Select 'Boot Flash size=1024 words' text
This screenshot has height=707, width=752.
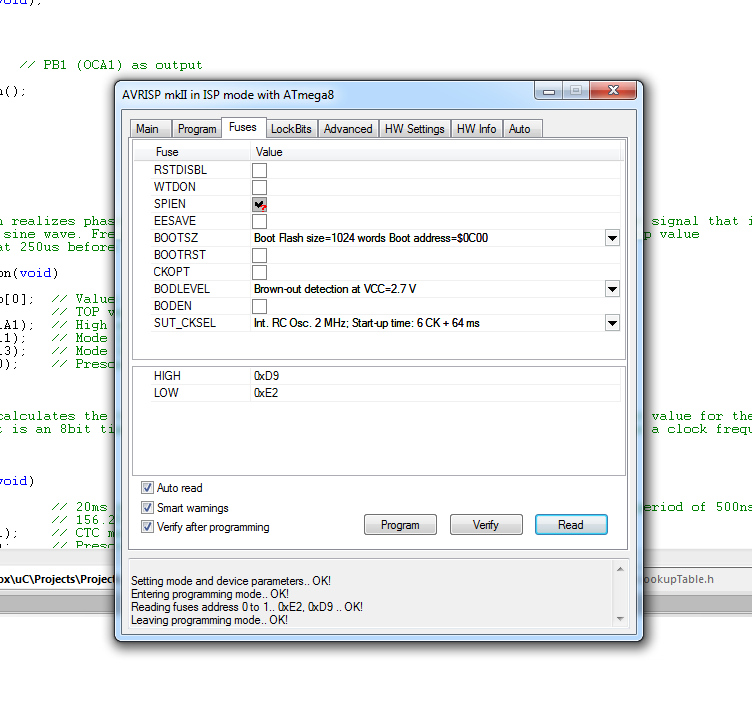(x=320, y=238)
